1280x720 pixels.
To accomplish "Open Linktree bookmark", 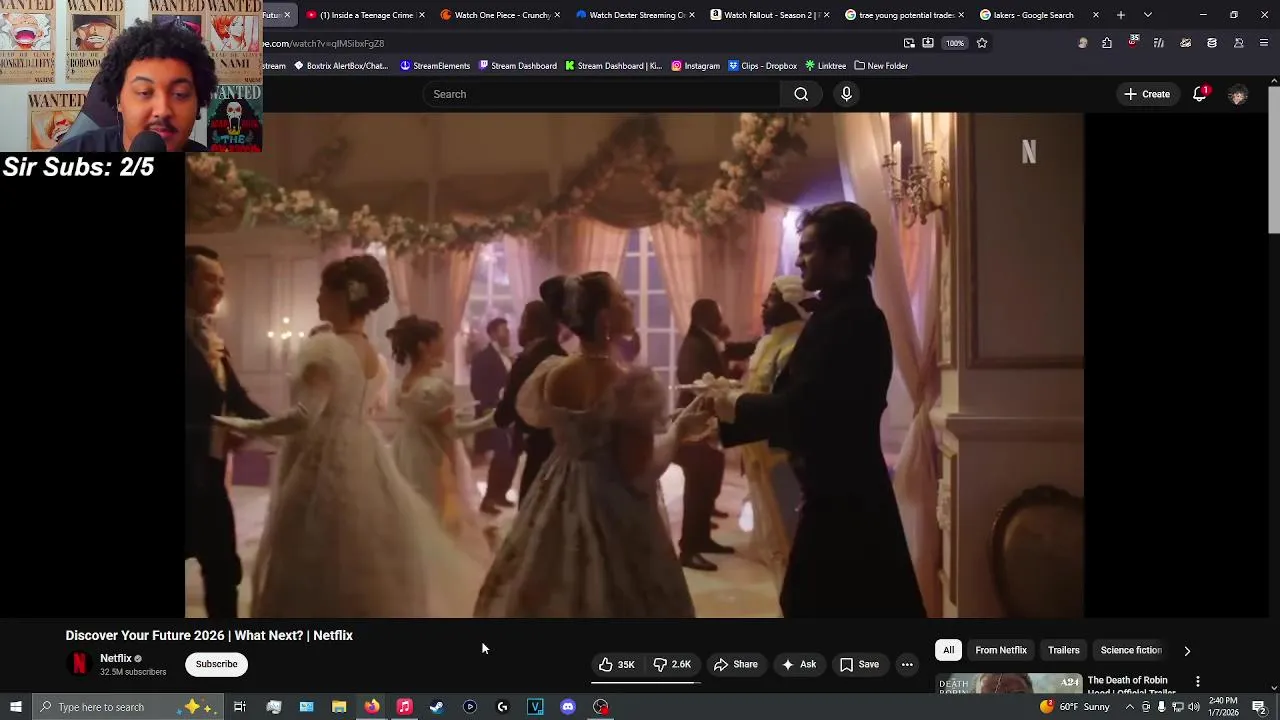I will (825, 66).
